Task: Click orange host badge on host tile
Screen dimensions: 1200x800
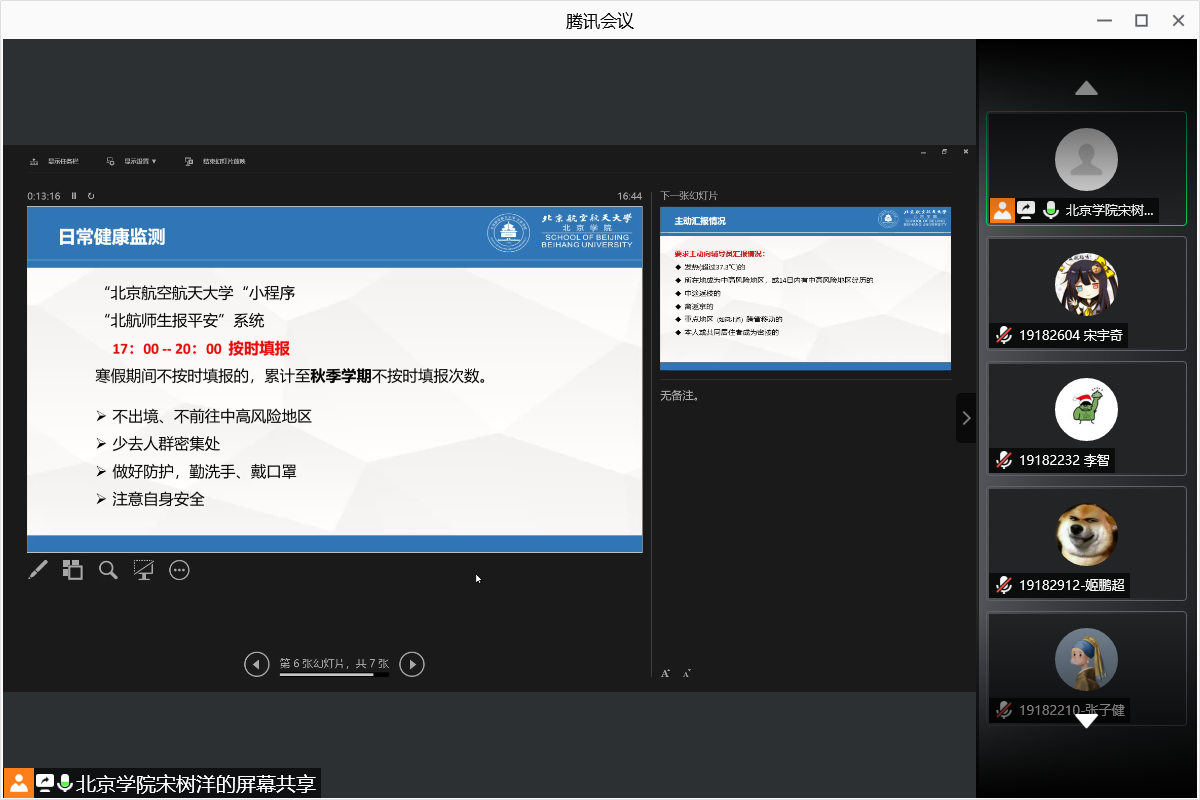Action: 1002,210
